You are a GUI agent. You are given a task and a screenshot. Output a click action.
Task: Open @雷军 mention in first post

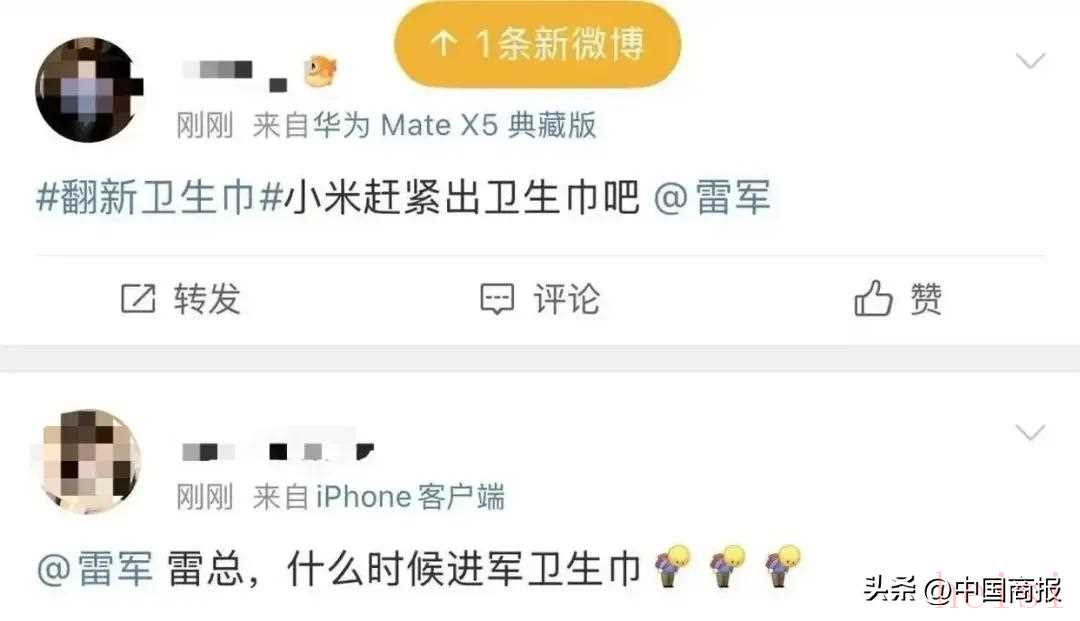711,198
